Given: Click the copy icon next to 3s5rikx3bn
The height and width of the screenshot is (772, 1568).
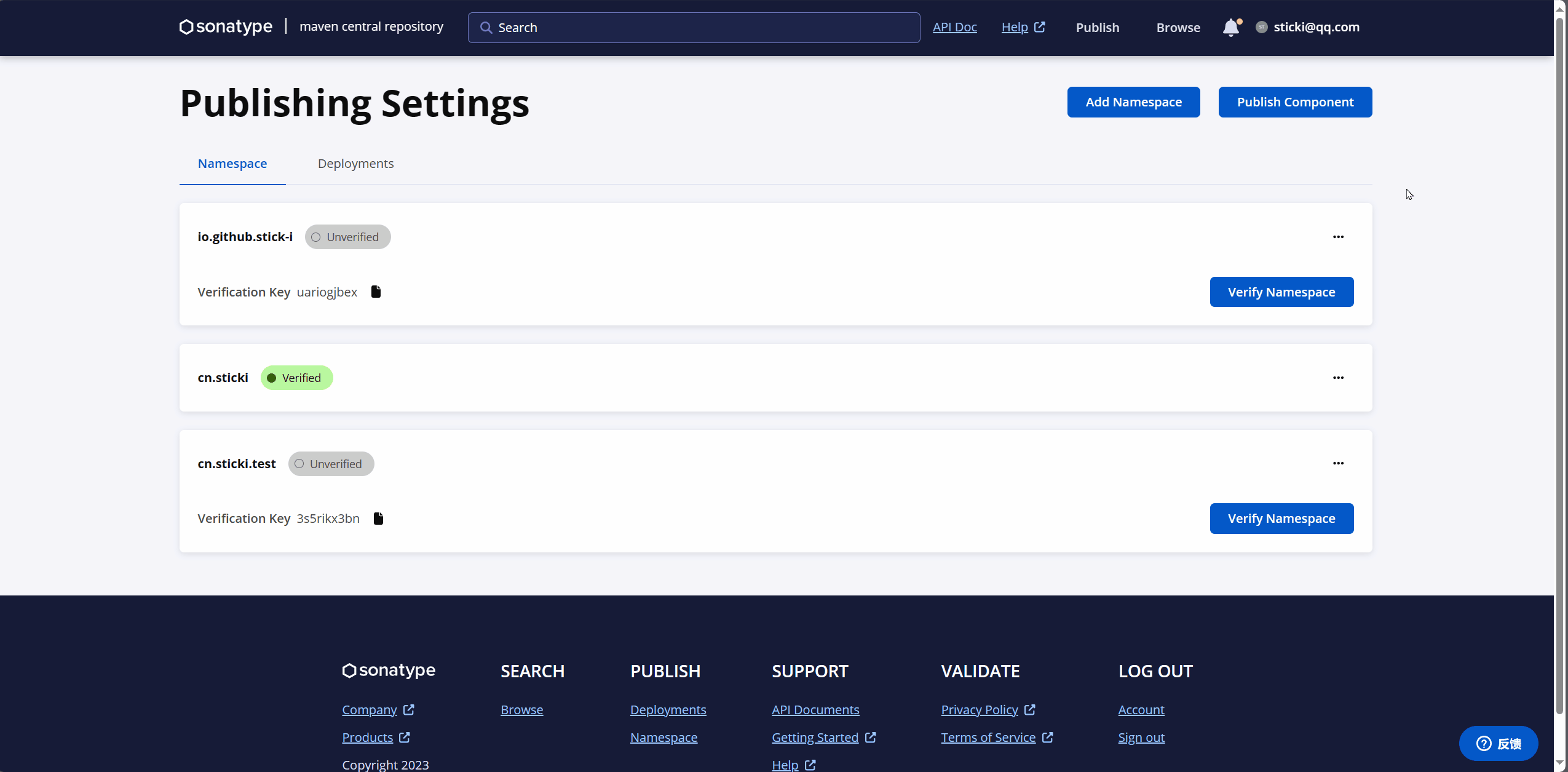Looking at the screenshot, I should (x=378, y=518).
